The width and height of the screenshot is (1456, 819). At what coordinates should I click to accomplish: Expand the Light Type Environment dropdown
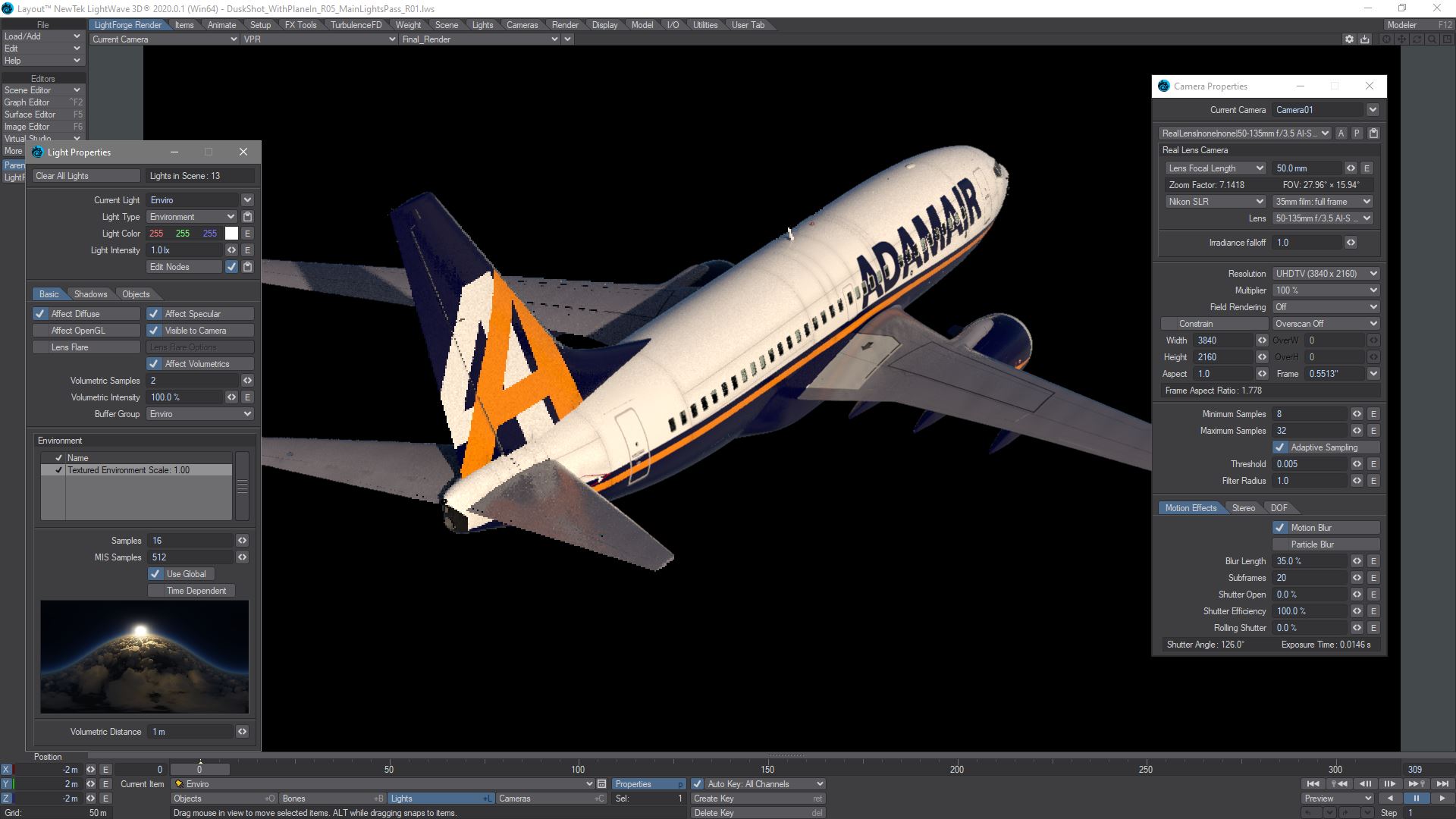click(193, 217)
